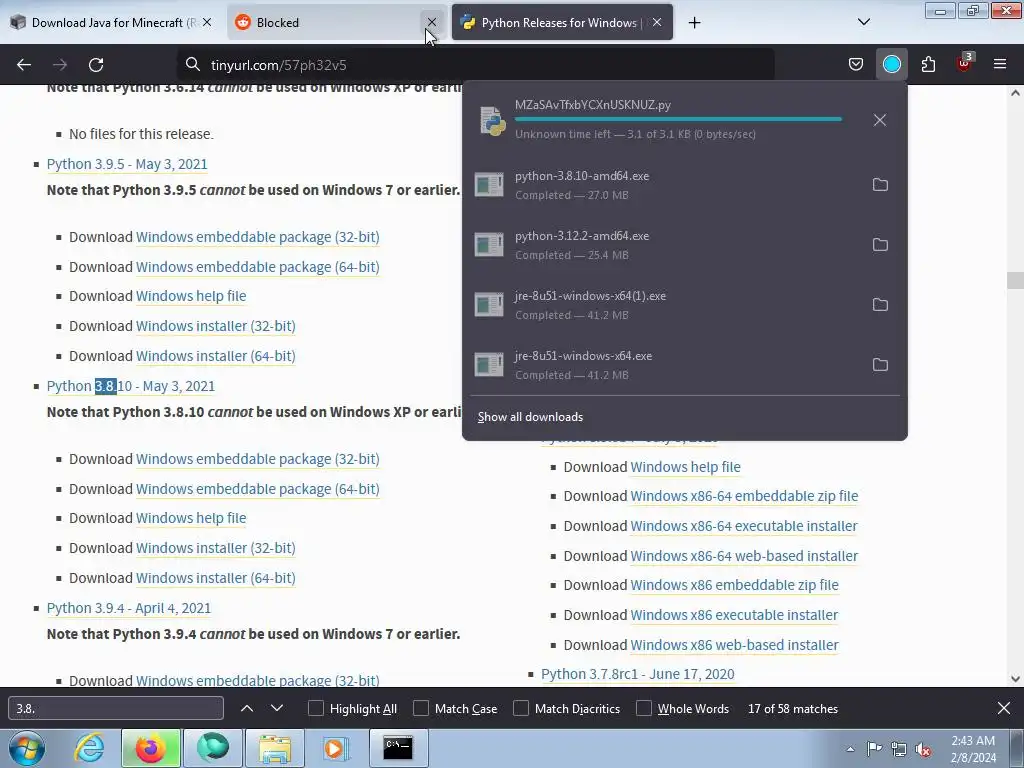Open Python 3.9.5 - May 3, 2021 link
The height and width of the screenshot is (768, 1024).
[127, 164]
